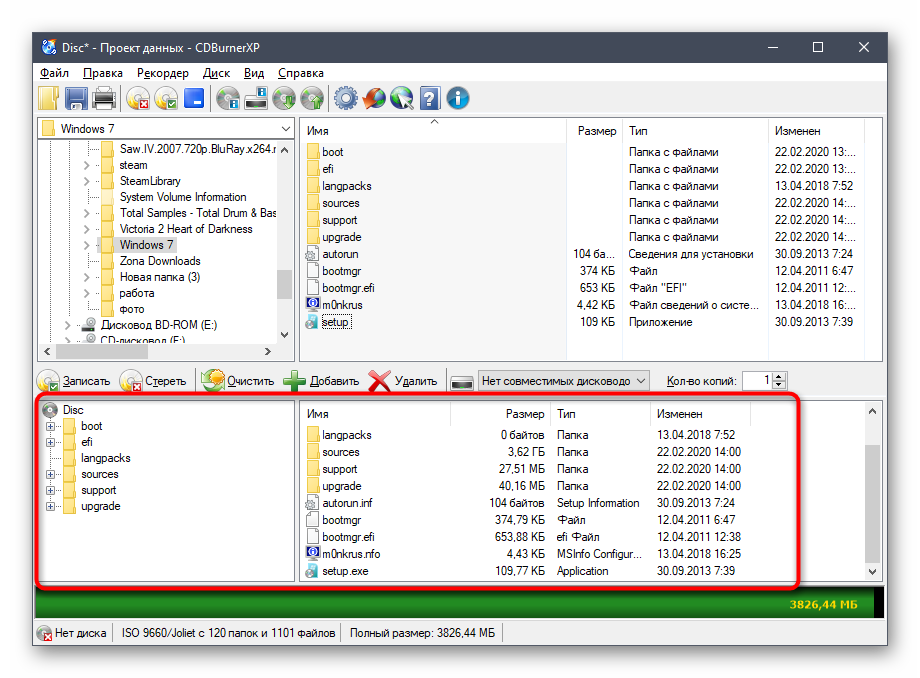Click the help question mark icon
This screenshot has height=678, width=920.
click(430, 98)
